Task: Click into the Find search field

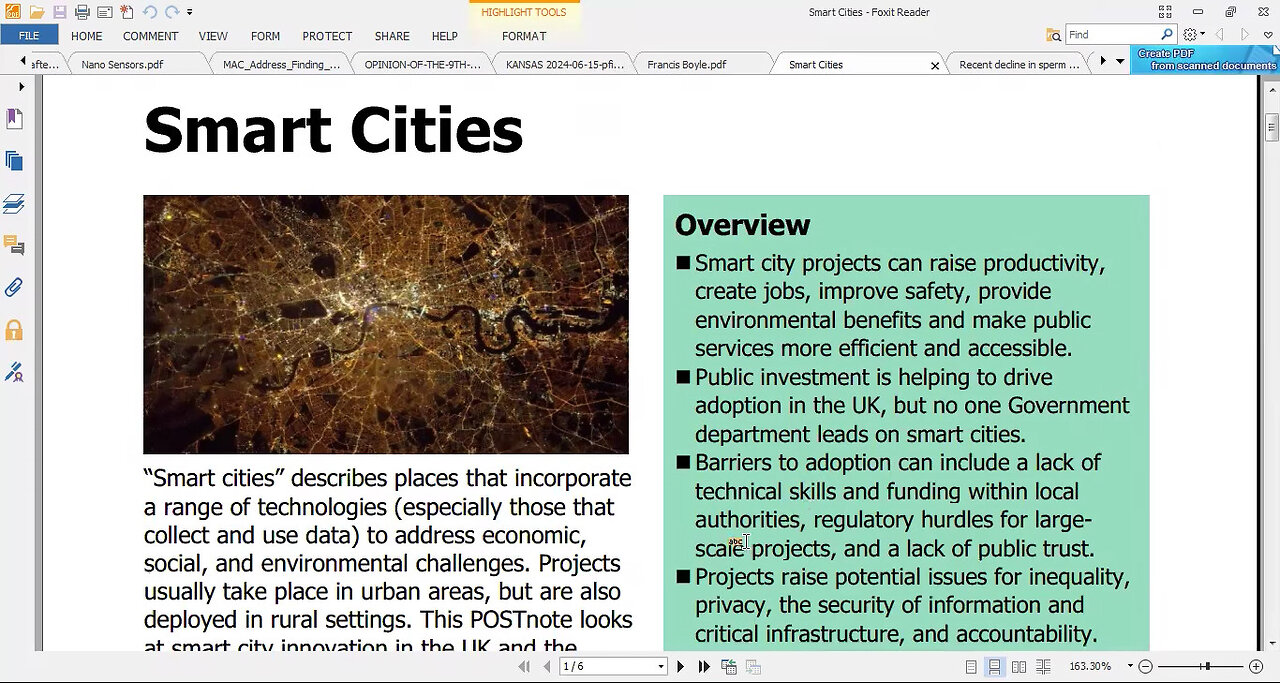Action: 1111,35
